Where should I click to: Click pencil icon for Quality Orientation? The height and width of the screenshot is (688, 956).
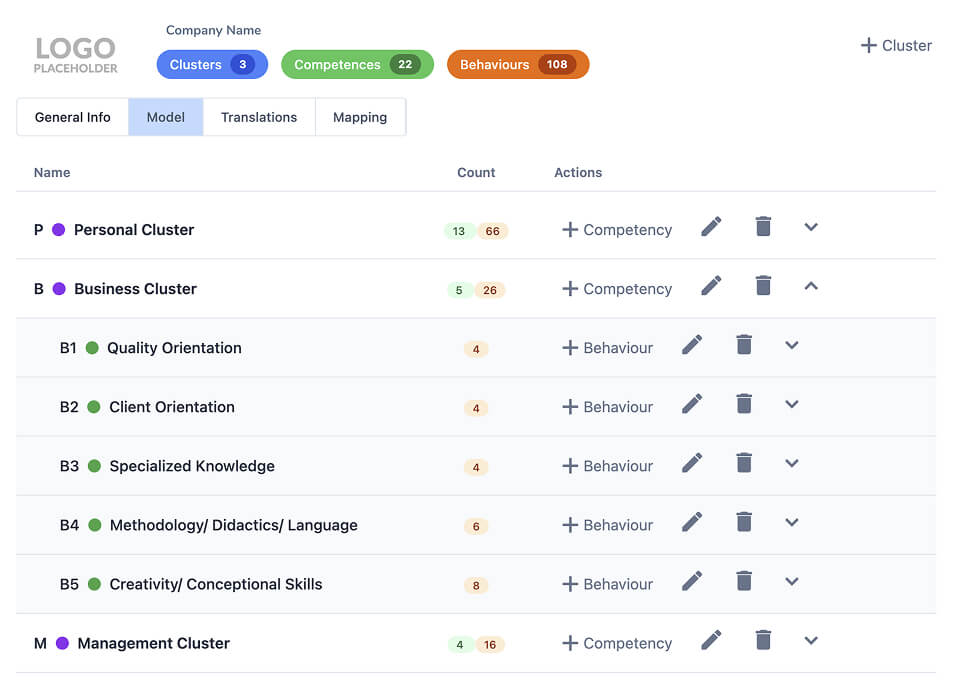pos(692,345)
